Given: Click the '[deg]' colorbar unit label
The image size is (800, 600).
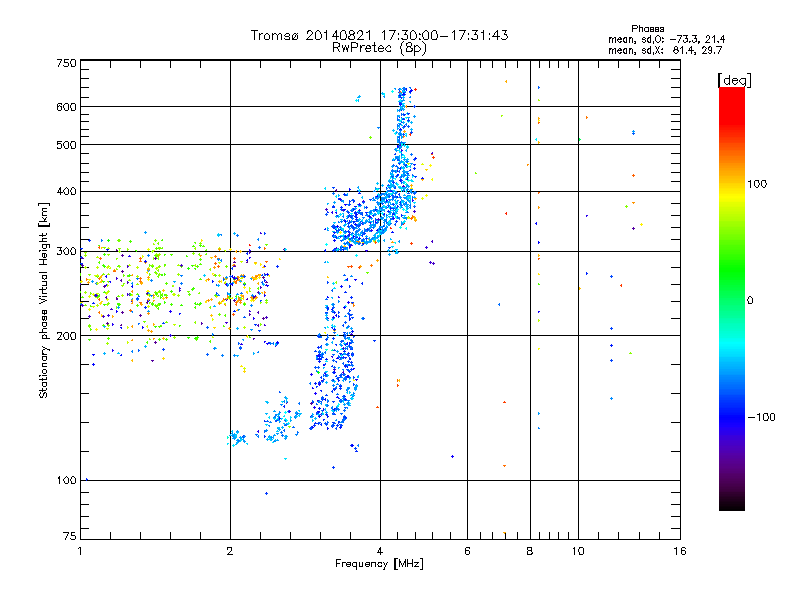Looking at the screenshot, I should click(734, 80).
